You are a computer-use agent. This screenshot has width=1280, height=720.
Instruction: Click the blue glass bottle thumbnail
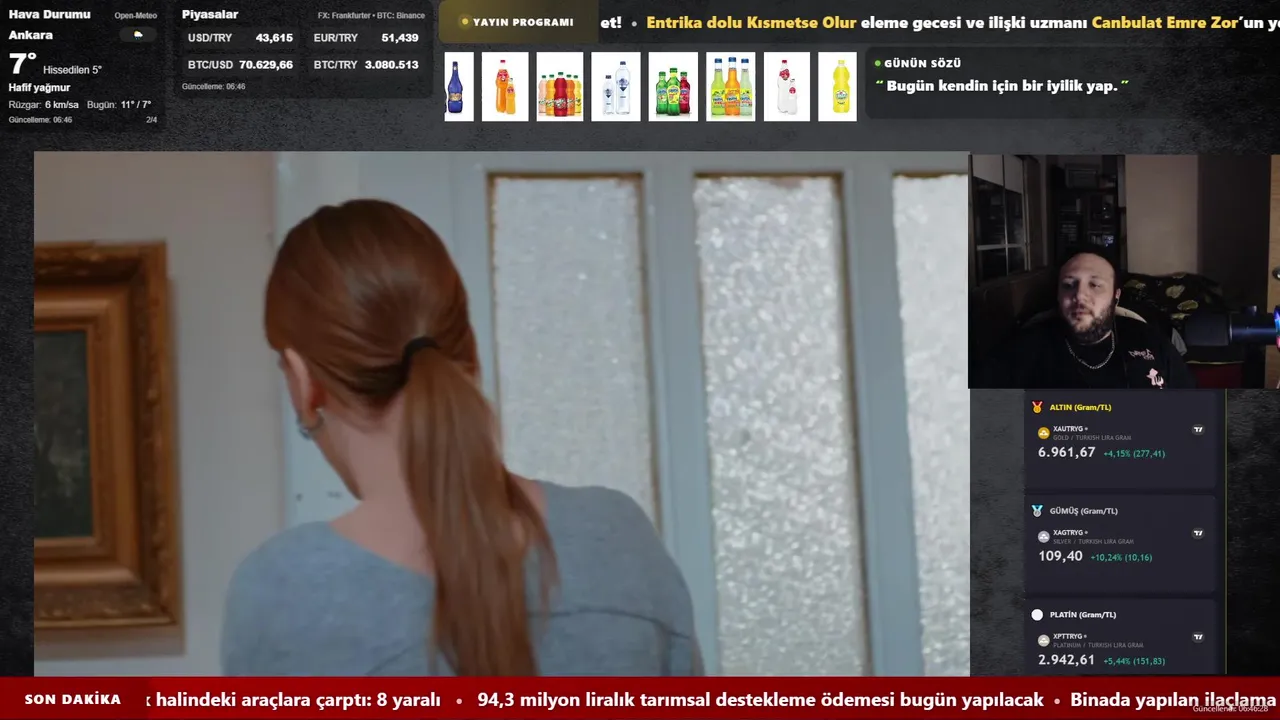(458, 87)
